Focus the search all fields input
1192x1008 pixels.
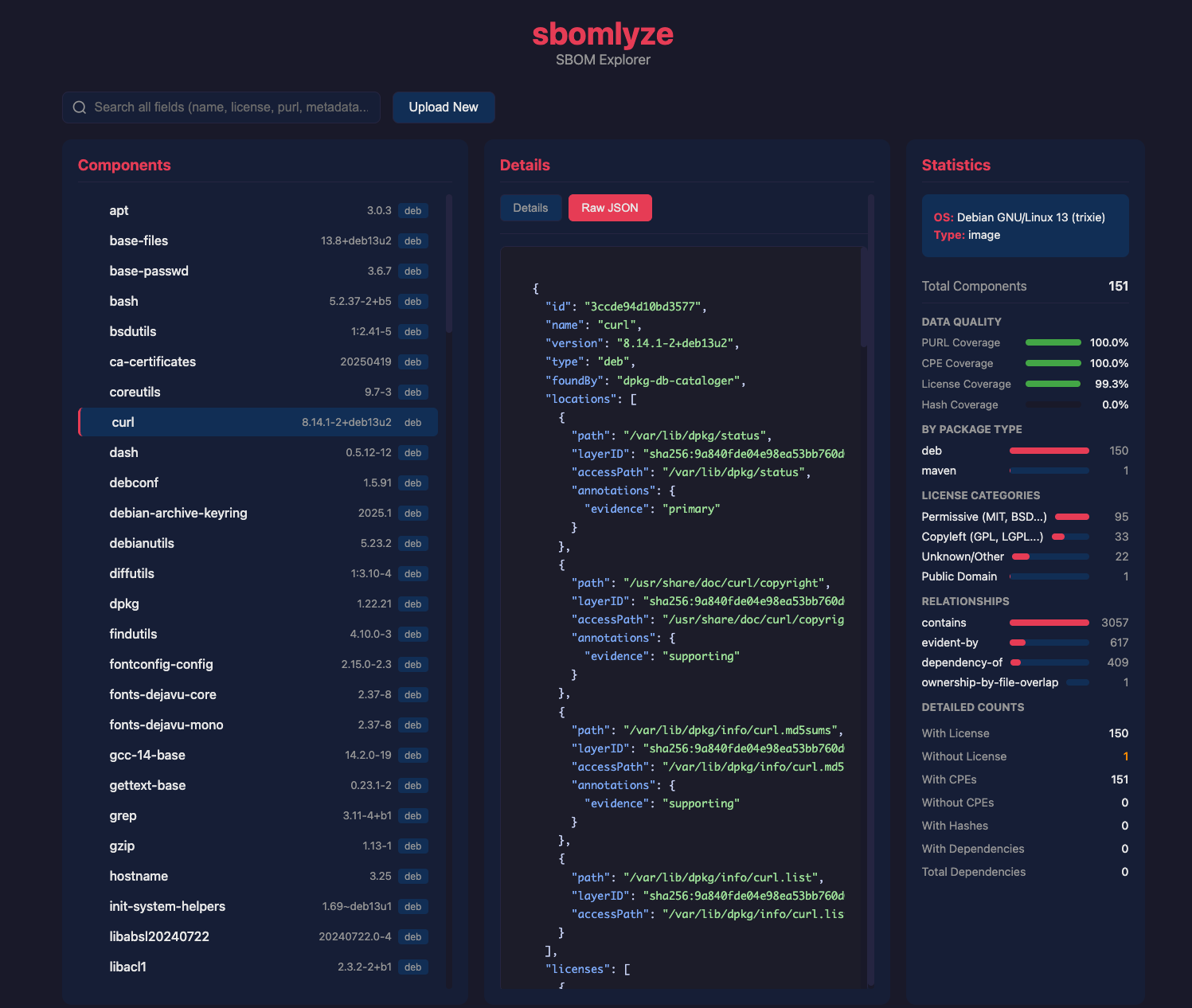pos(221,107)
